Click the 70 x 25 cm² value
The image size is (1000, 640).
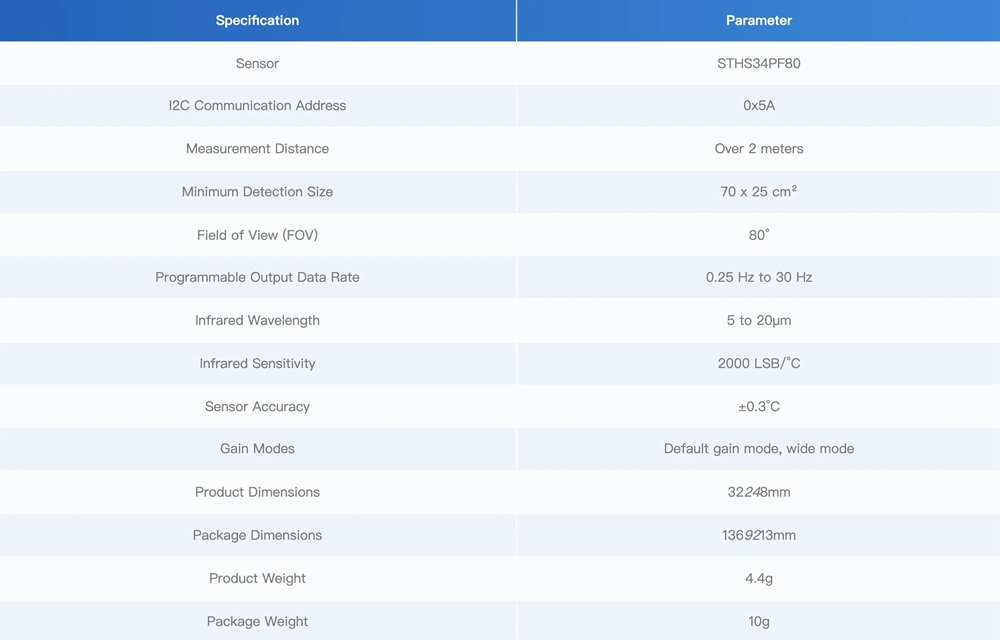(x=758, y=192)
